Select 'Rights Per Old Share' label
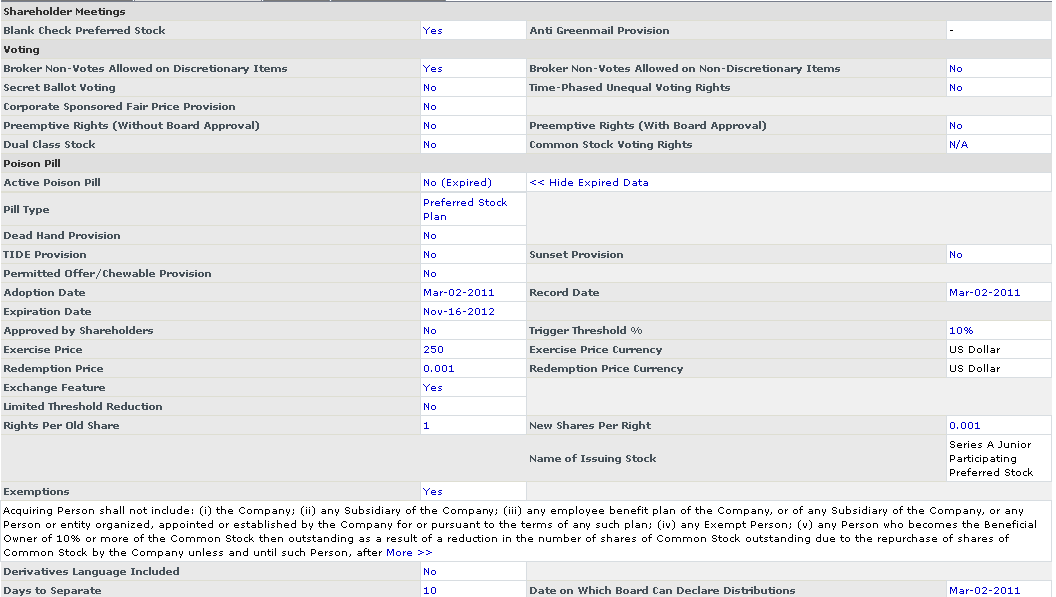 point(61,426)
